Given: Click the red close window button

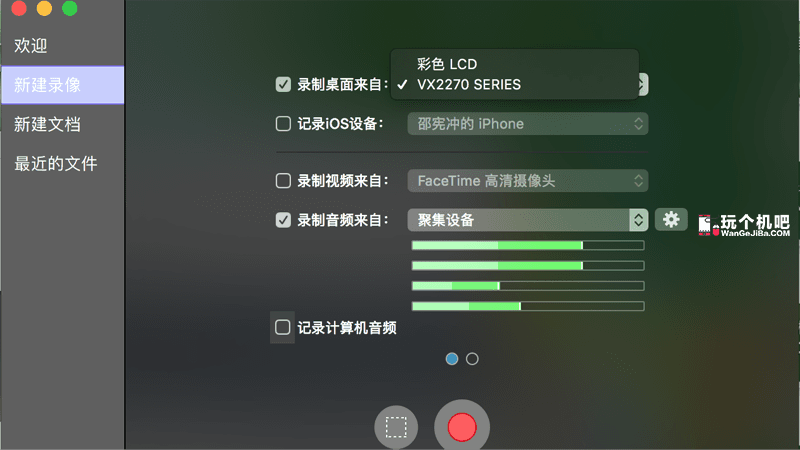Looking at the screenshot, I should point(19,9).
